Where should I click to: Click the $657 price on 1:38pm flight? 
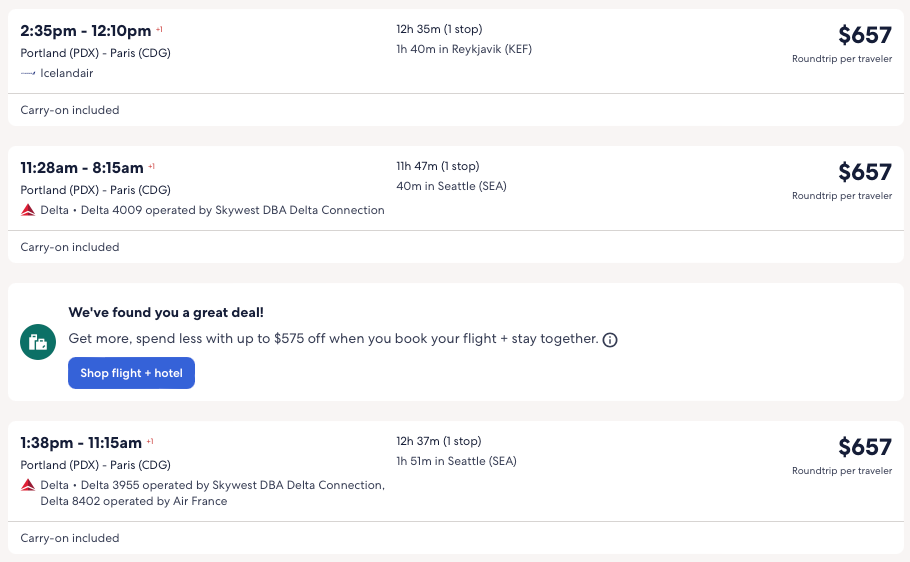tap(864, 448)
